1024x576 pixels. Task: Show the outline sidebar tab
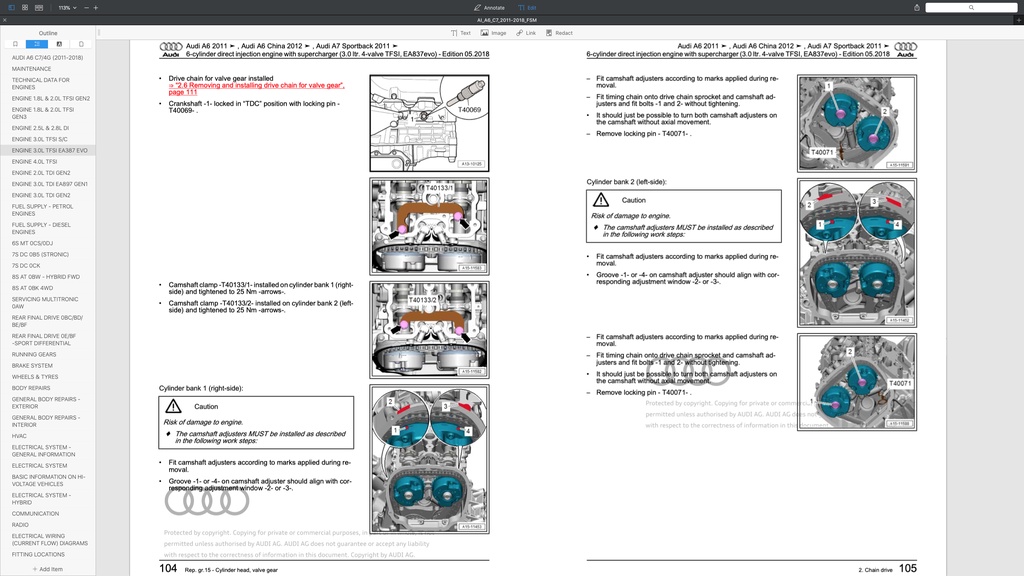point(37,44)
